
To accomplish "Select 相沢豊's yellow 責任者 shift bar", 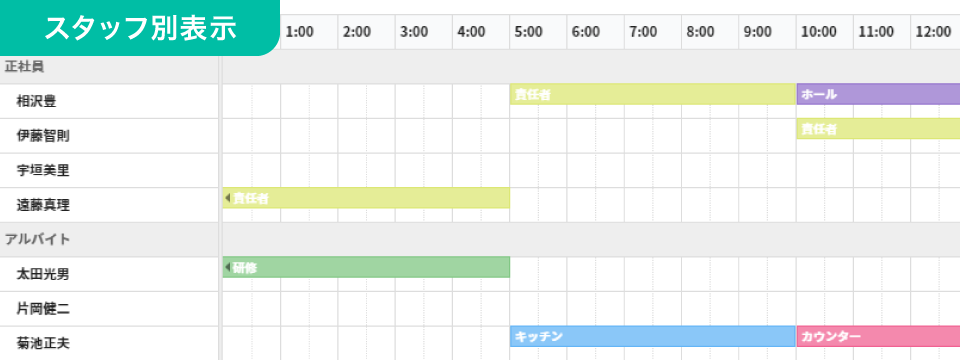I will 653,94.
